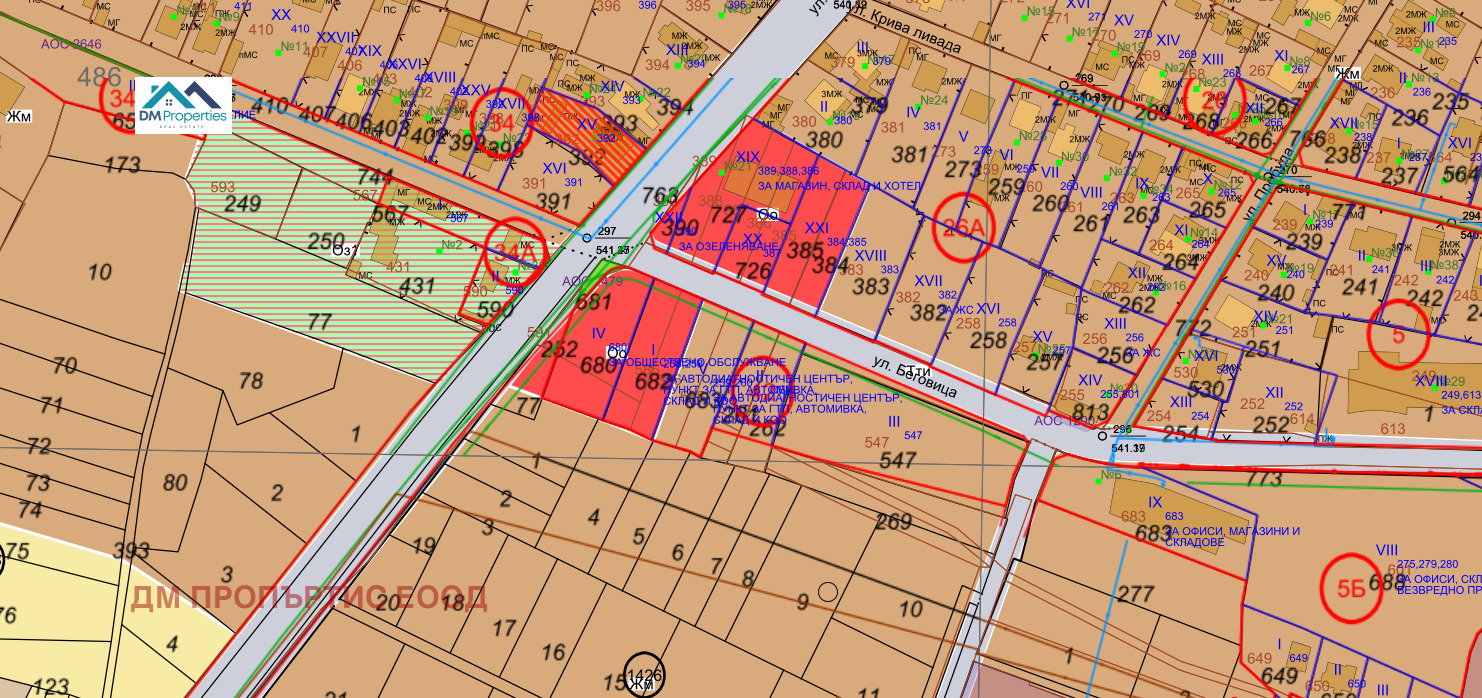
Task: Click the ДМ ПРОПЪРТИС ЕООД watermark text
Action: tap(309, 598)
